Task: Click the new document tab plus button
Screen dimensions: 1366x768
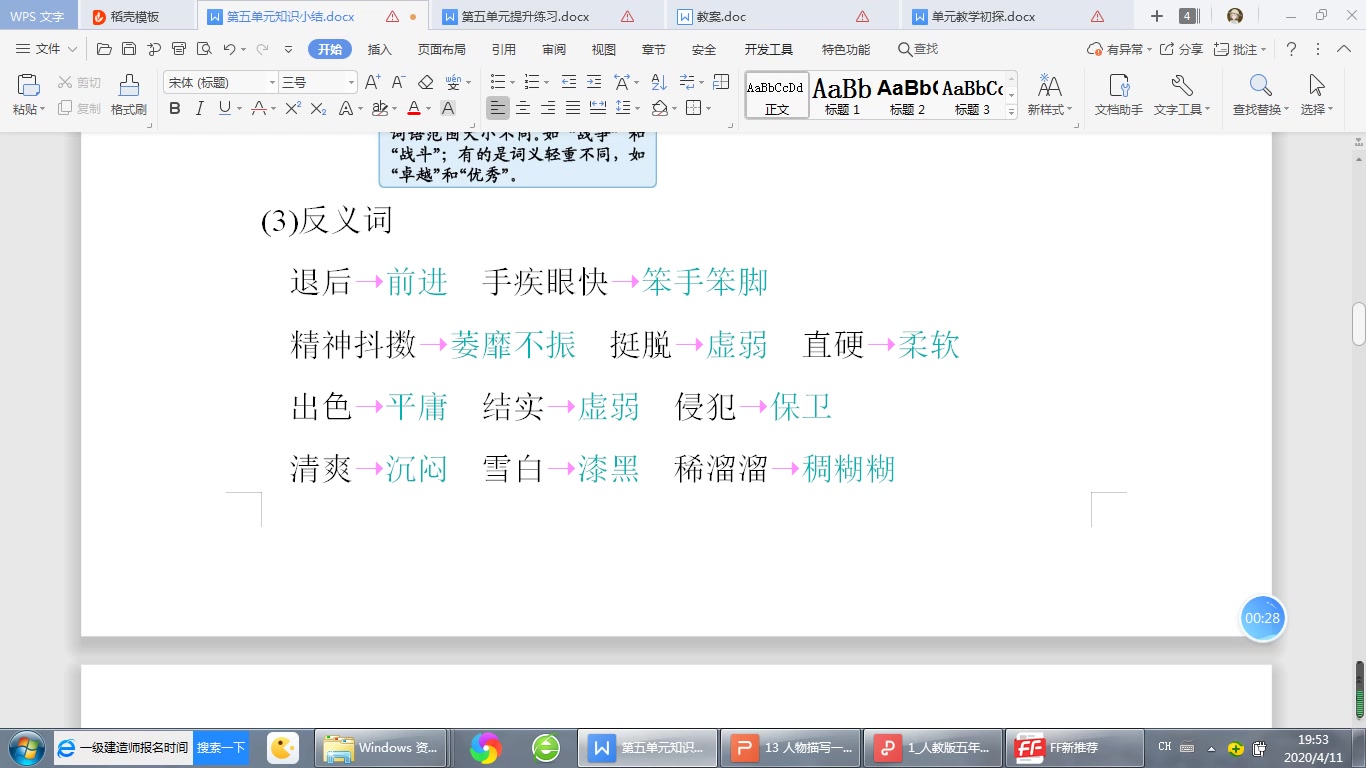Action: (1157, 16)
